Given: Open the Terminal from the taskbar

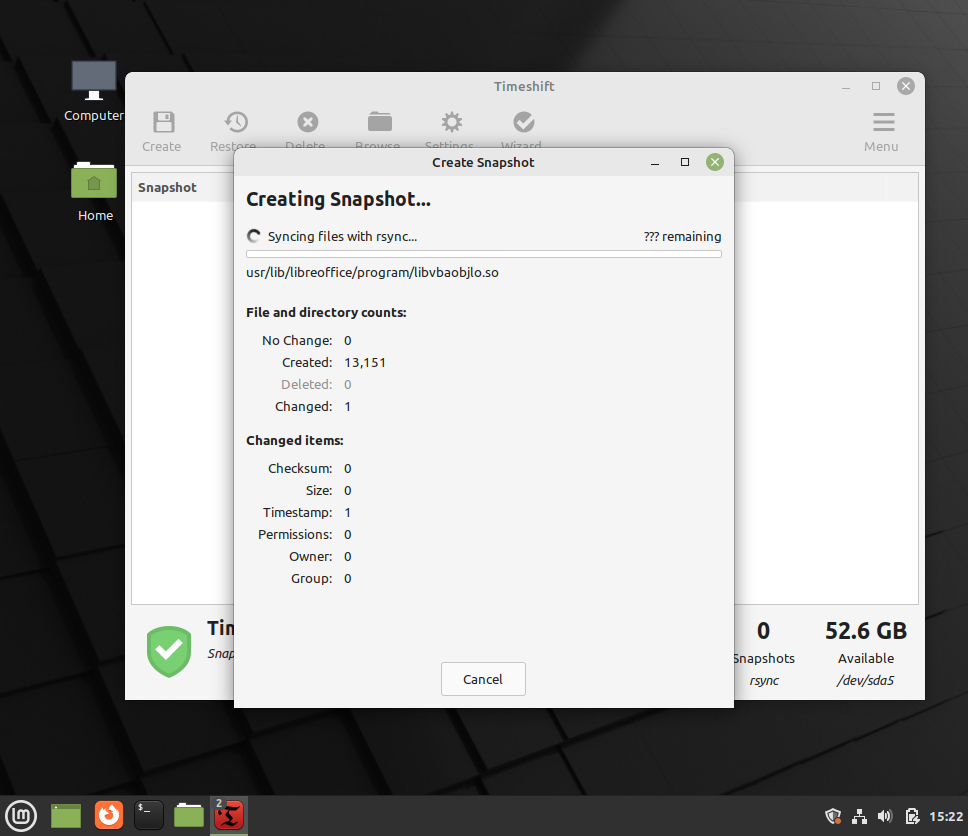Looking at the screenshot, I should [x=149, y=816].
